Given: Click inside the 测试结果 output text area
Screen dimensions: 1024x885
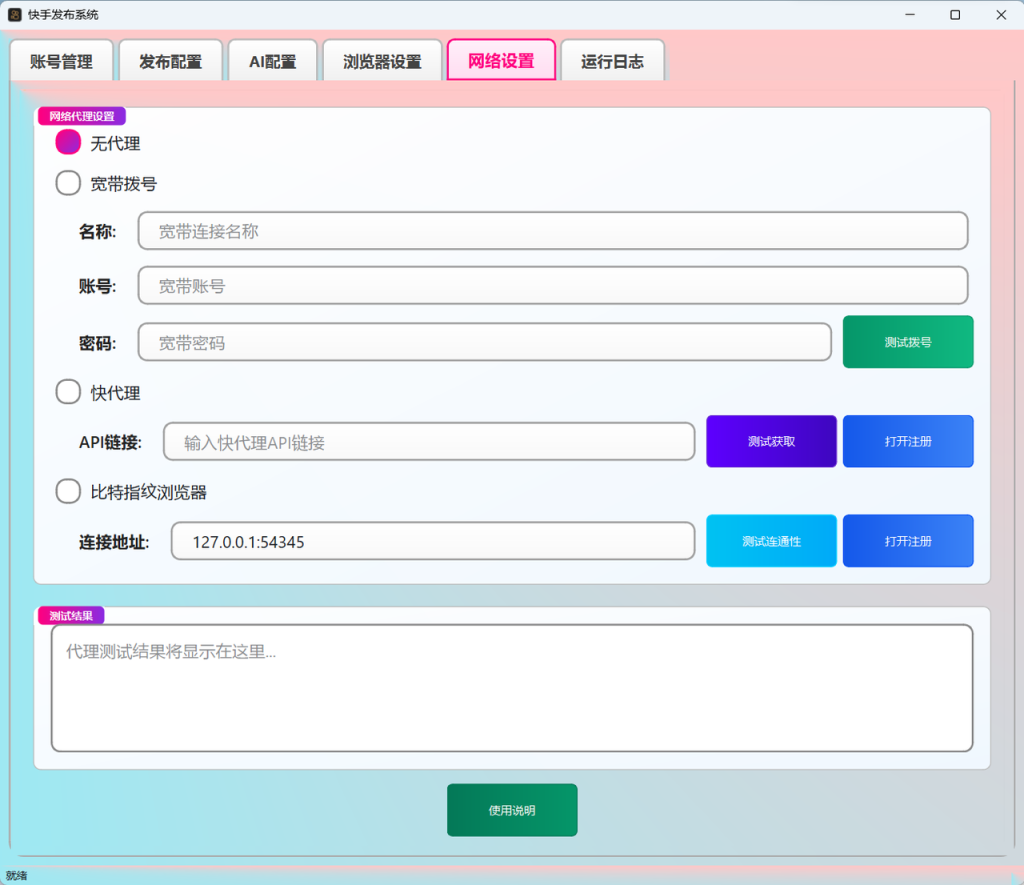Looking at the screenshot, I should 512,688.
